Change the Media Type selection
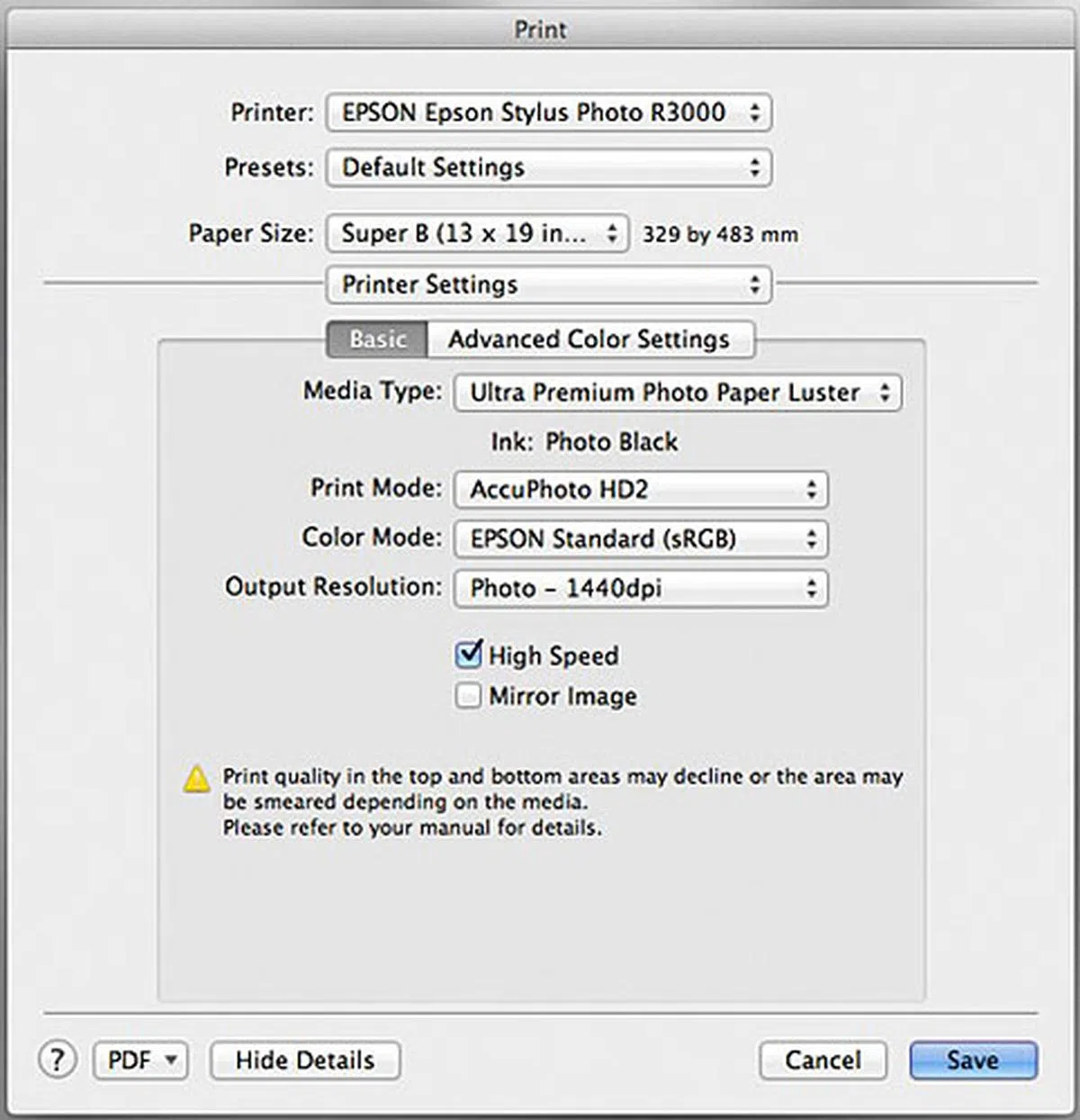Image resolution: width=1080 pixels, height=1120 pixels. click(678, 393)
